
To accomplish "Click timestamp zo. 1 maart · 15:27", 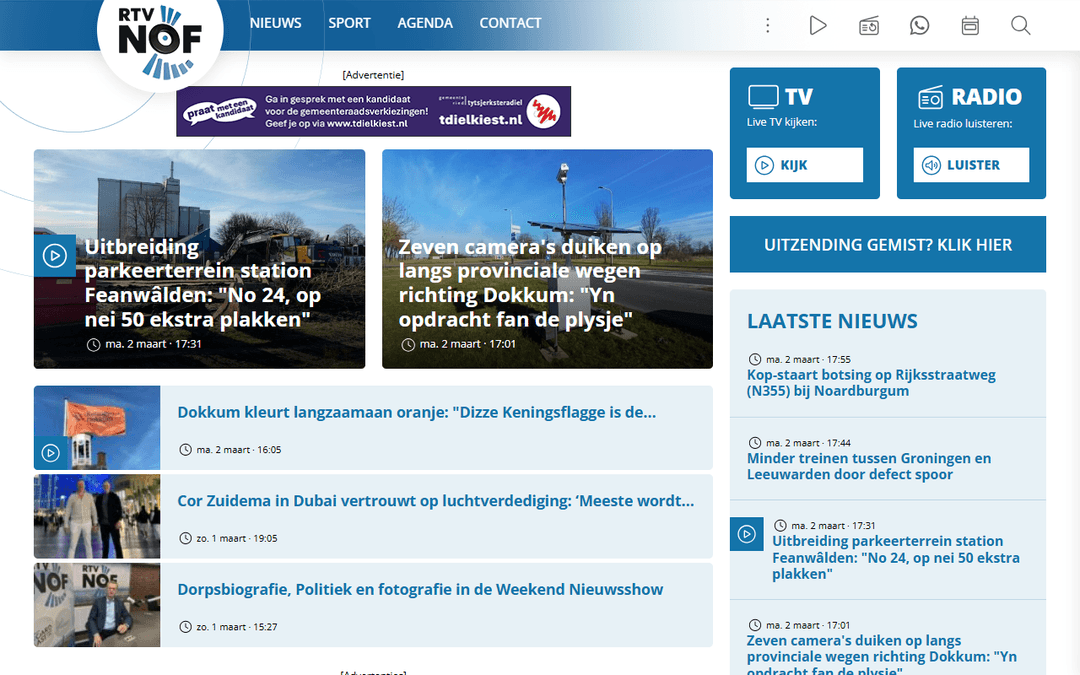I will point(237,627).
